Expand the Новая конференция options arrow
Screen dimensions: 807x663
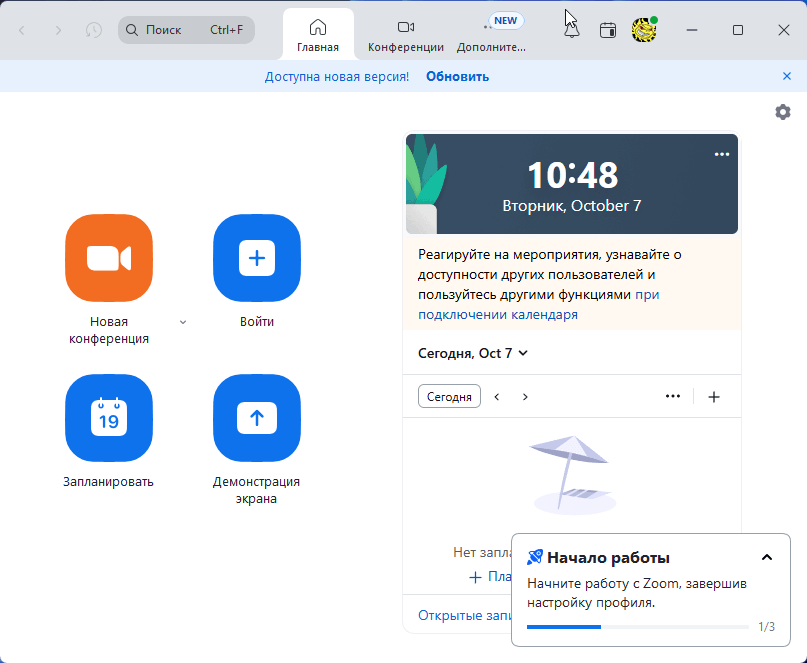(x=182, y=322)
